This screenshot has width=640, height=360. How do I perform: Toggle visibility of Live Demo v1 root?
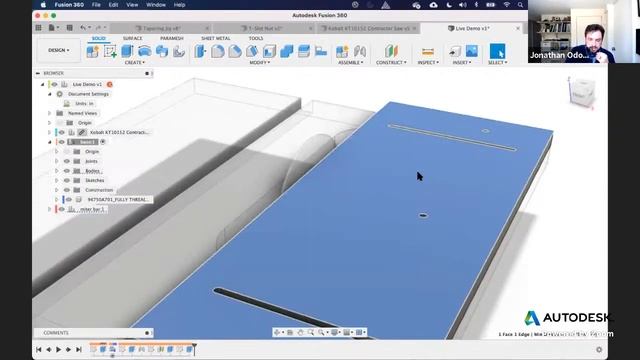point(55,84)
